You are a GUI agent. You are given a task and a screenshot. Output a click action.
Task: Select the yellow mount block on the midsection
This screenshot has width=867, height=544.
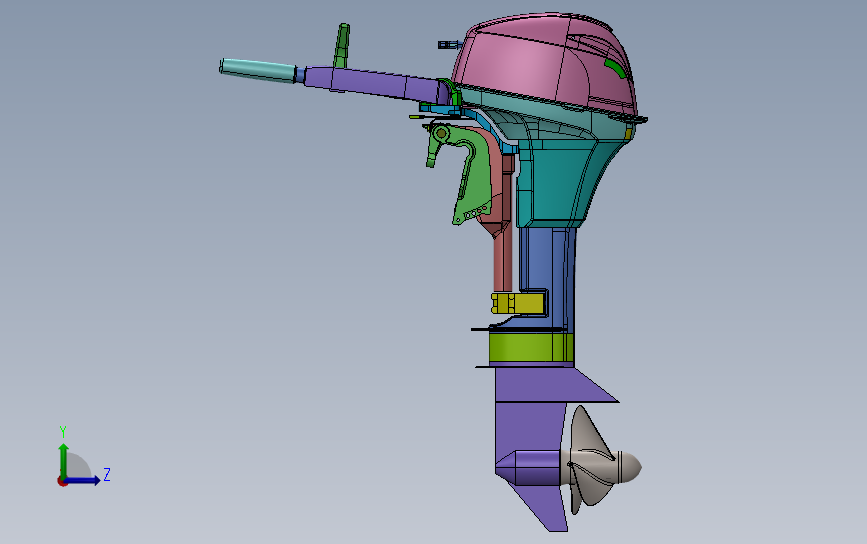coord(518,304)
